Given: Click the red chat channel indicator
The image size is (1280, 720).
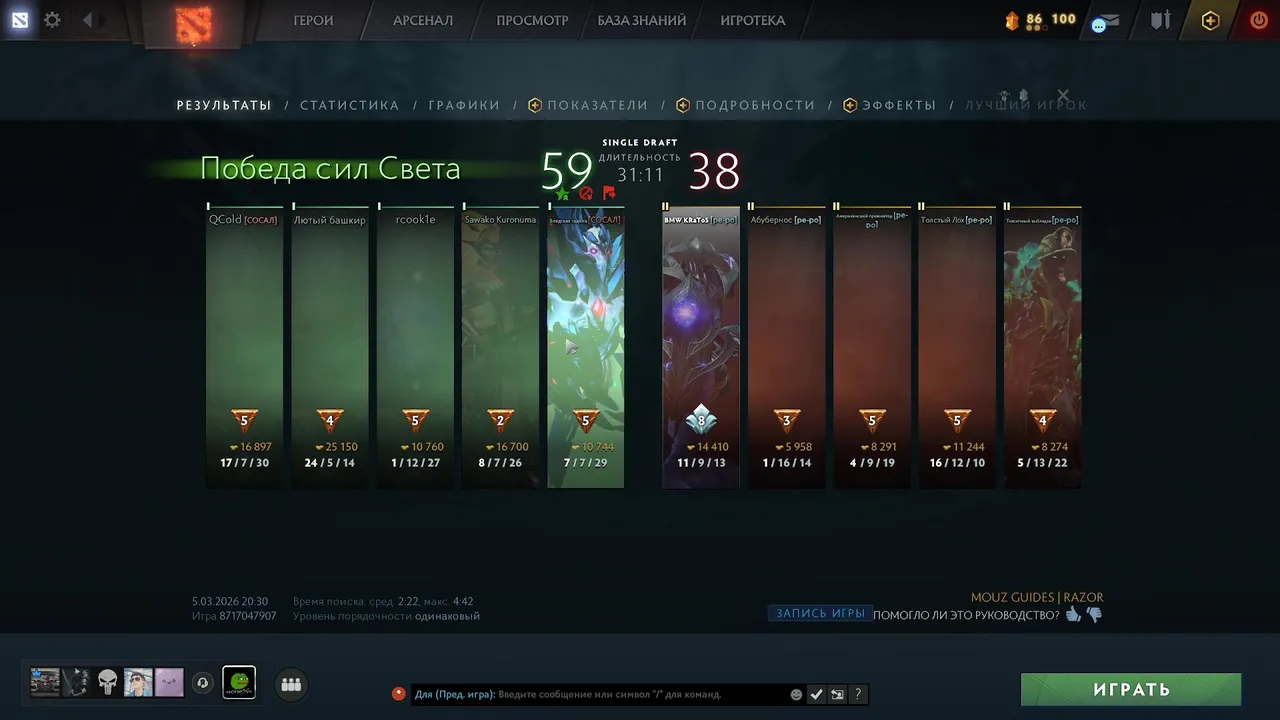Looking at the screenshot, I should click(398, 693).
